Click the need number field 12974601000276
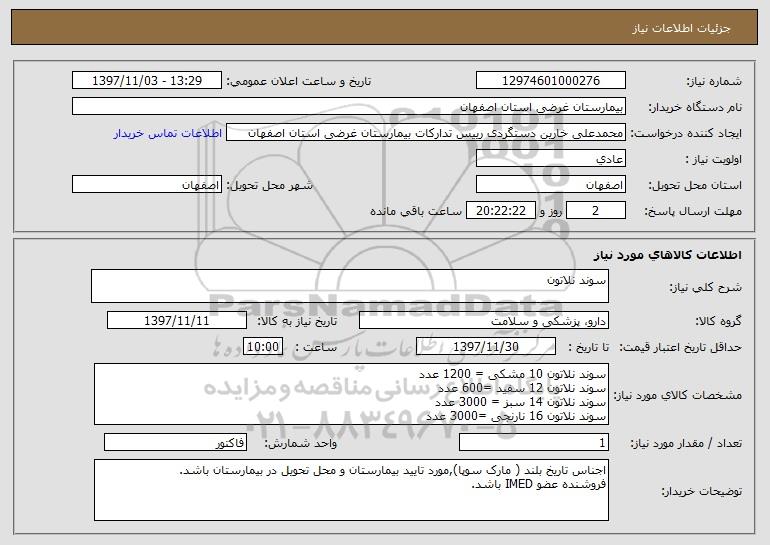 [x=550, y=81]
